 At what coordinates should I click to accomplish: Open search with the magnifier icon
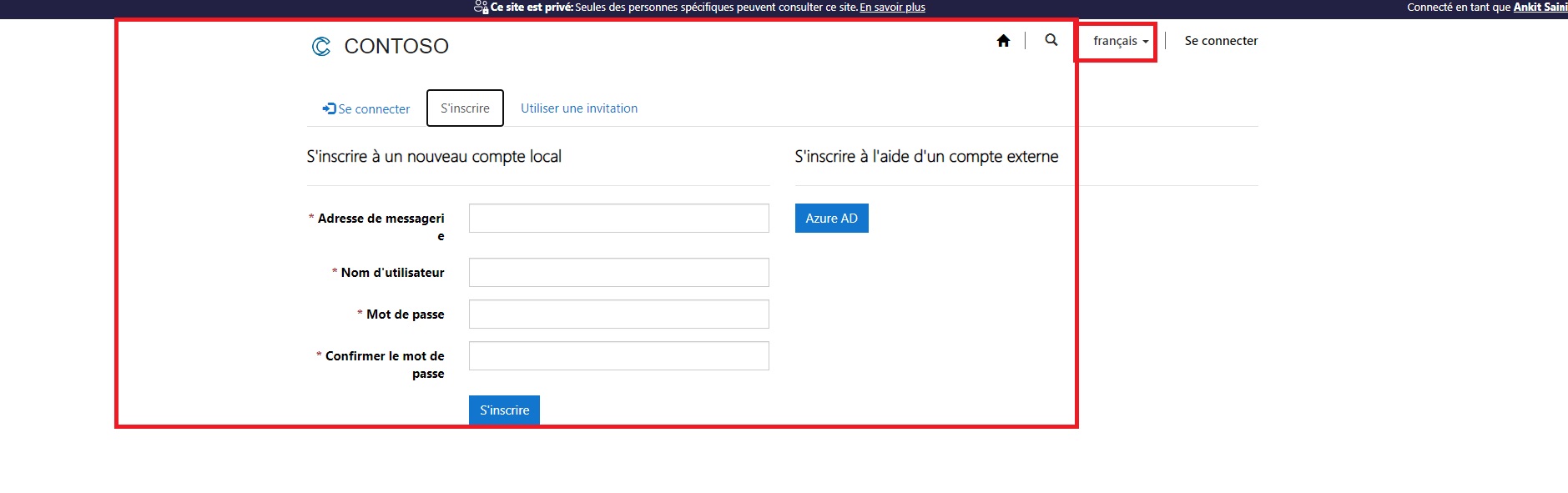(x=1051, y=40)
